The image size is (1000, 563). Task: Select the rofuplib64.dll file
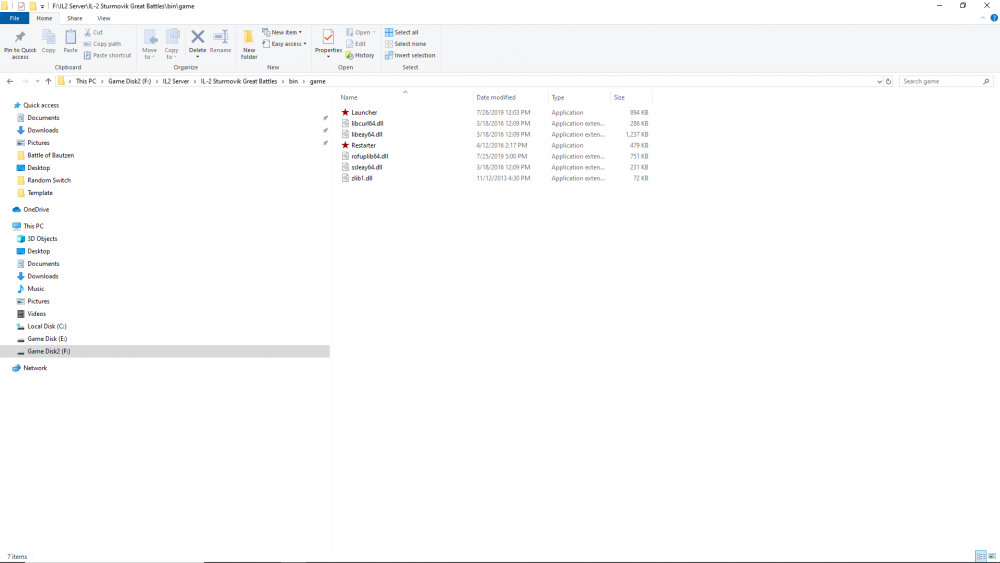tap(369, 156)
